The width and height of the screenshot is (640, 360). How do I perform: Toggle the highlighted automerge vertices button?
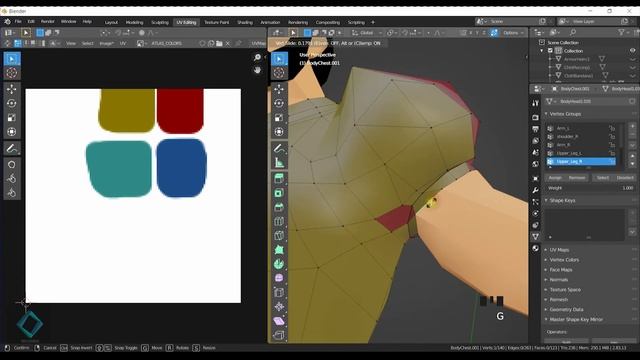(494, 33)
